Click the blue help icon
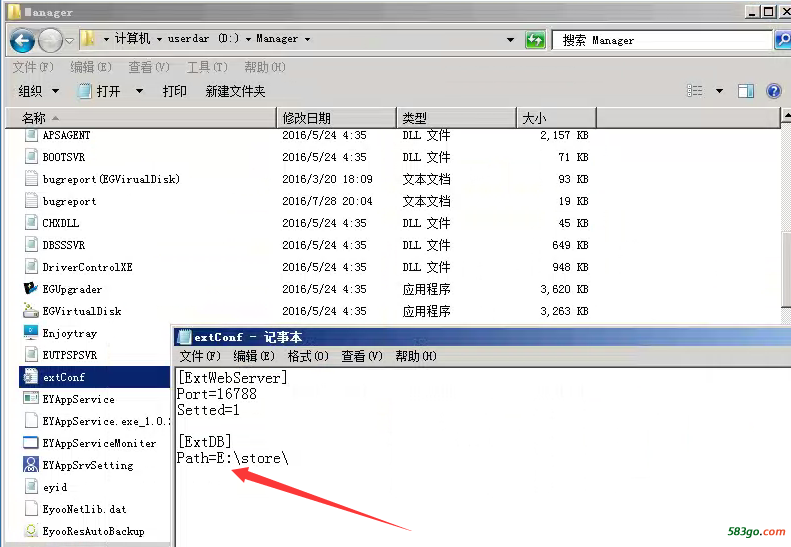 point(773,91)
